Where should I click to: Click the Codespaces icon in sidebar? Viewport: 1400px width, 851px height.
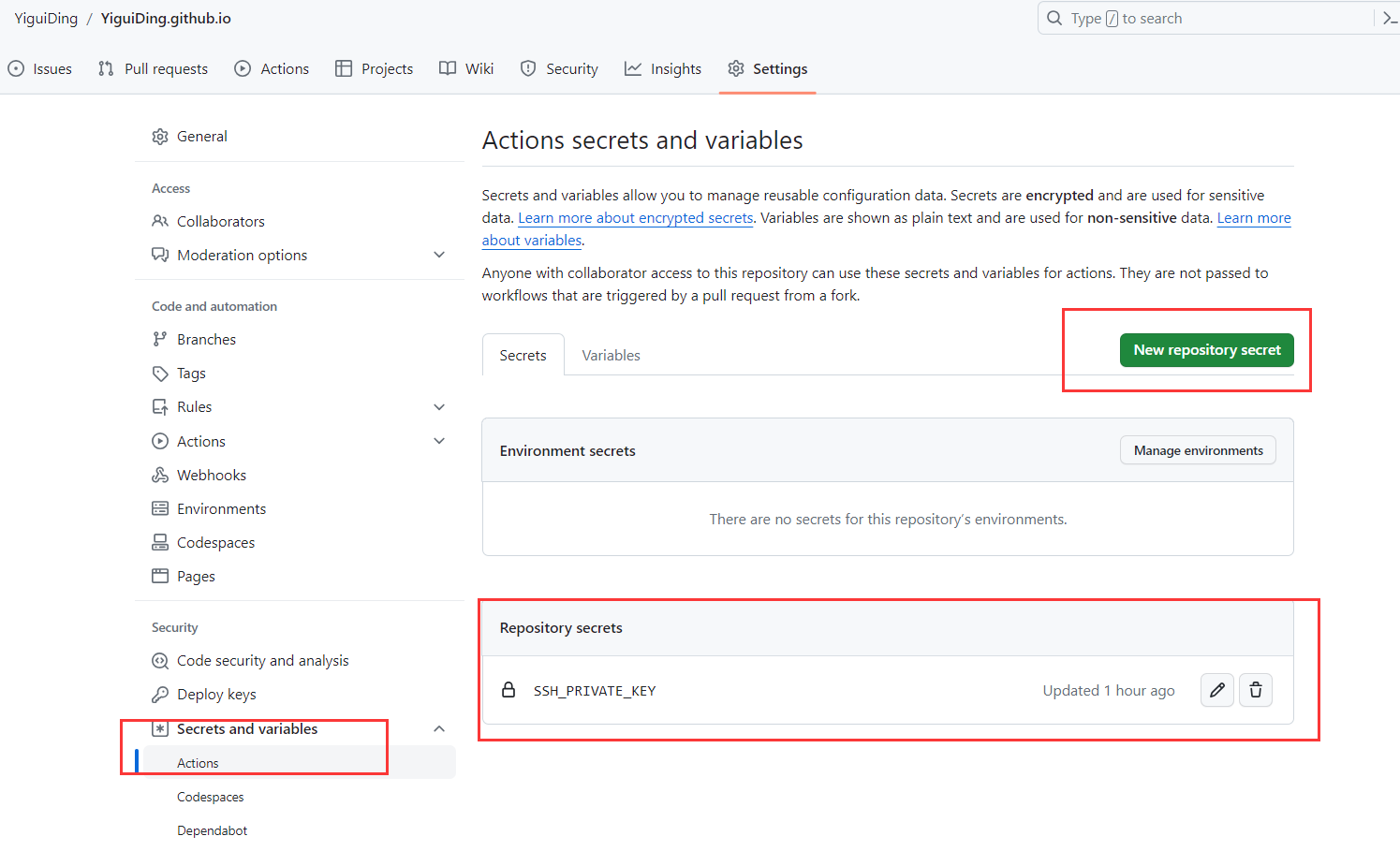point(160,543)
